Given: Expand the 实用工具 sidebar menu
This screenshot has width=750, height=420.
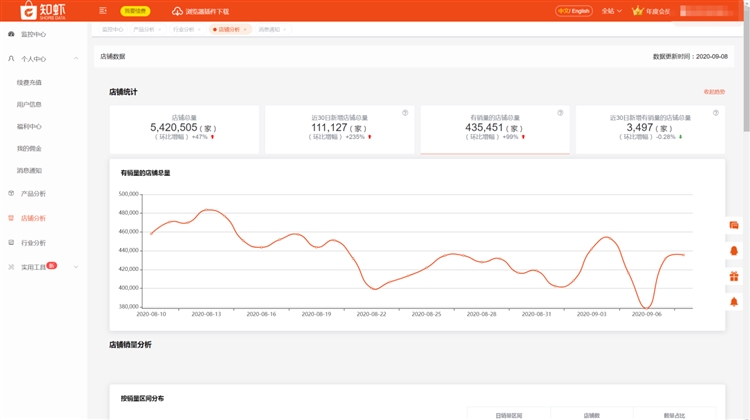Looking at the screenshot, I should coord(76,267).
